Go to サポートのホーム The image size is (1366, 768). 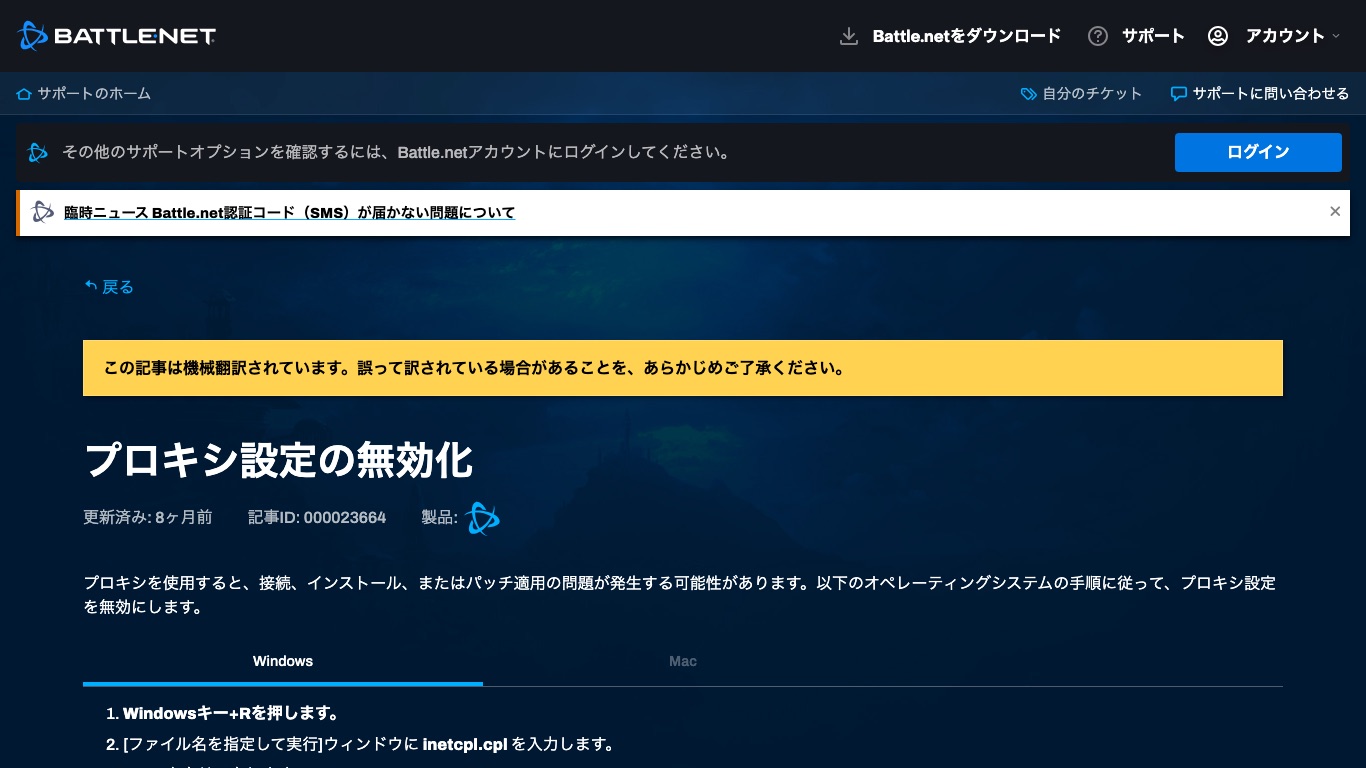click(x=94, y=94)
